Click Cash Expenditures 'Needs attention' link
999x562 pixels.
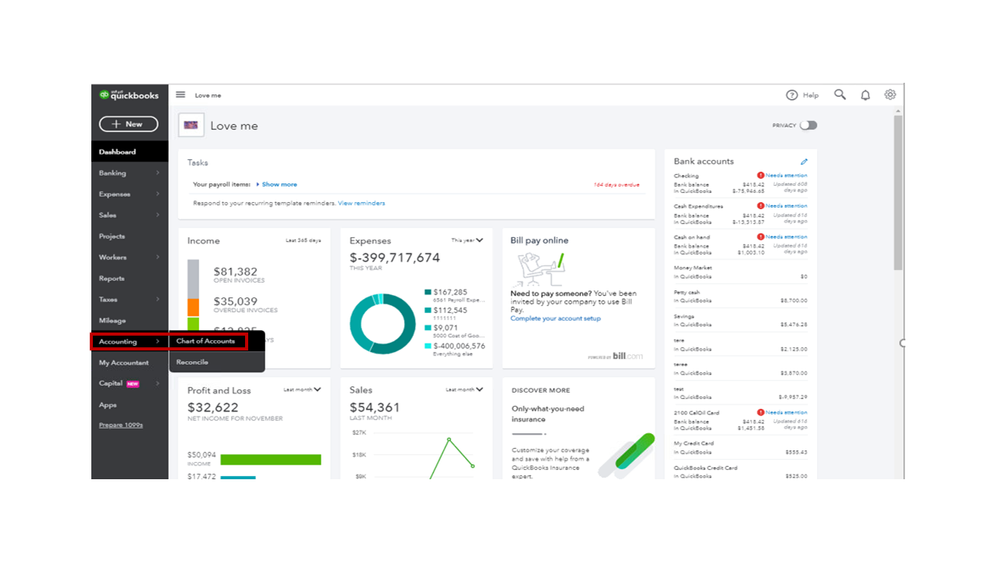point(786,206)
